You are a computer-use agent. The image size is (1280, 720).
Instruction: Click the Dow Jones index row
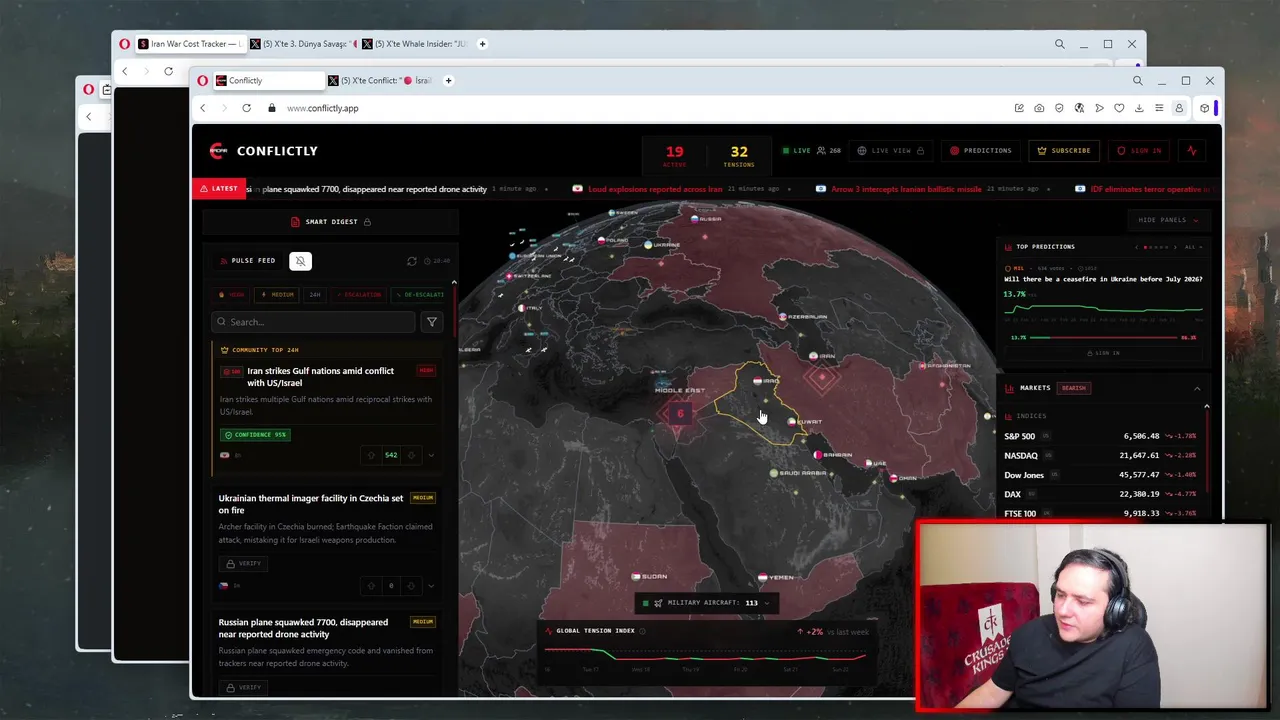1101,475
